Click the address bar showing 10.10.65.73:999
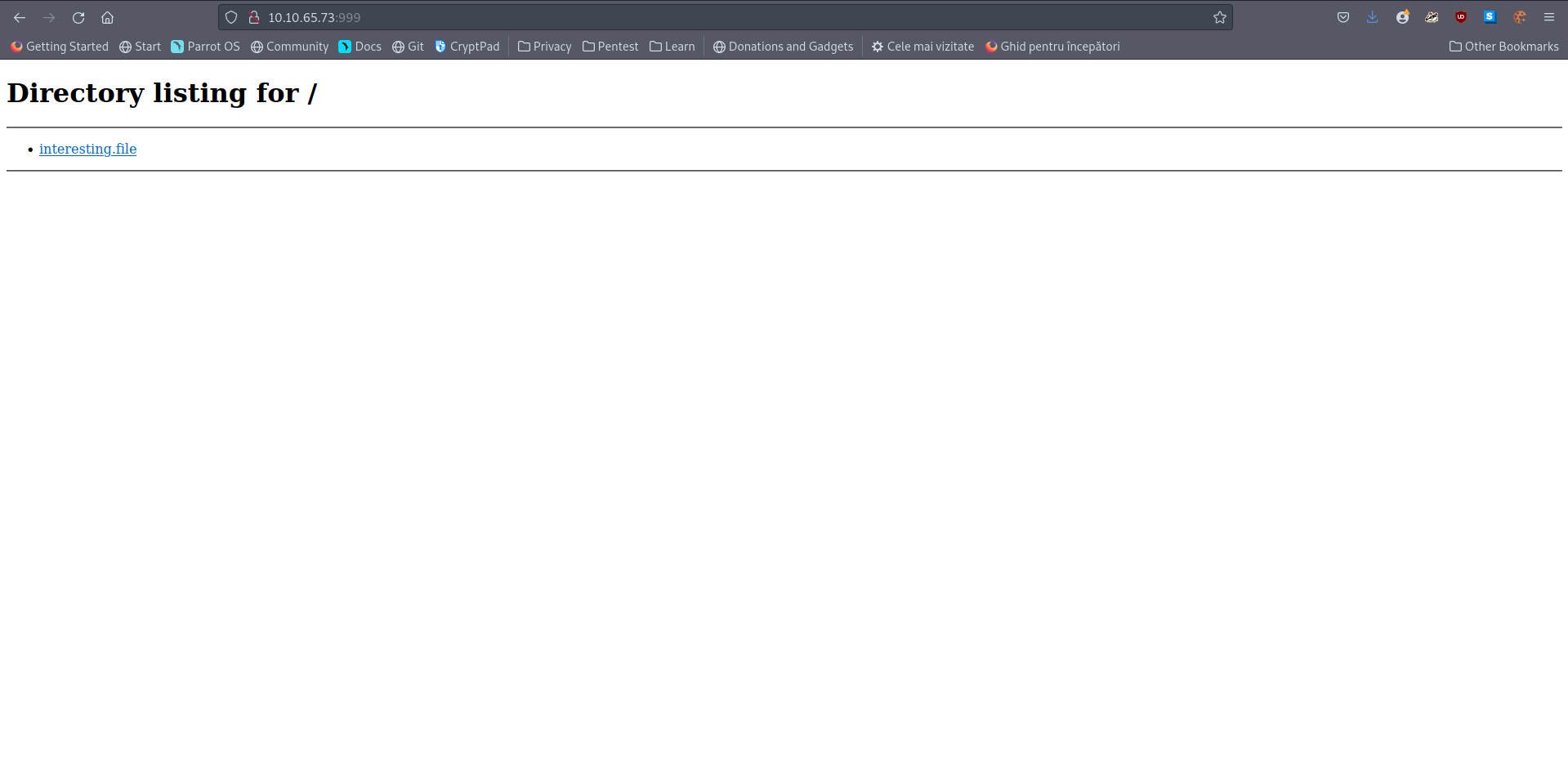Viewport: 1568px width, 782px height. pos(654,17)
